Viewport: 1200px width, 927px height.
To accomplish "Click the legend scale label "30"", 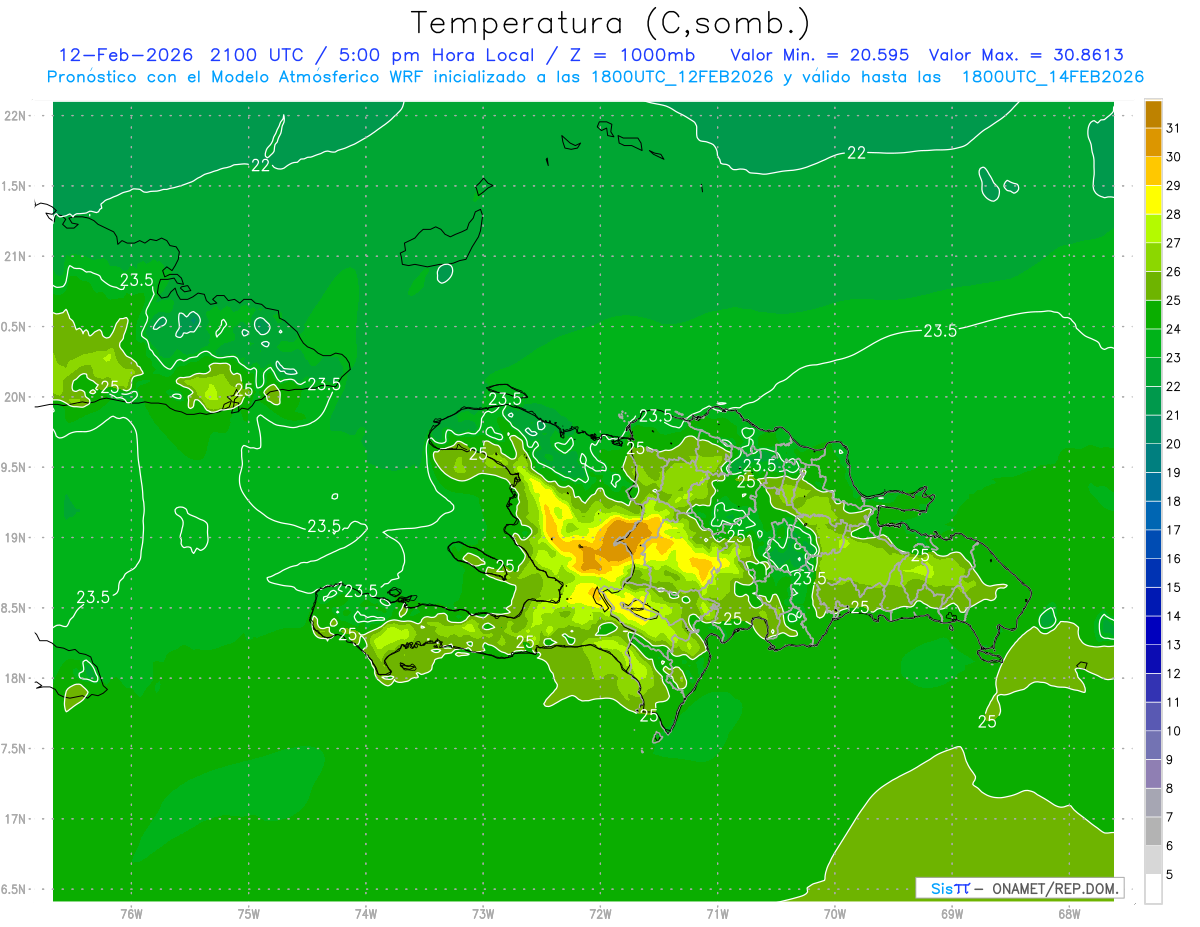I will (x=1174, y=157).
